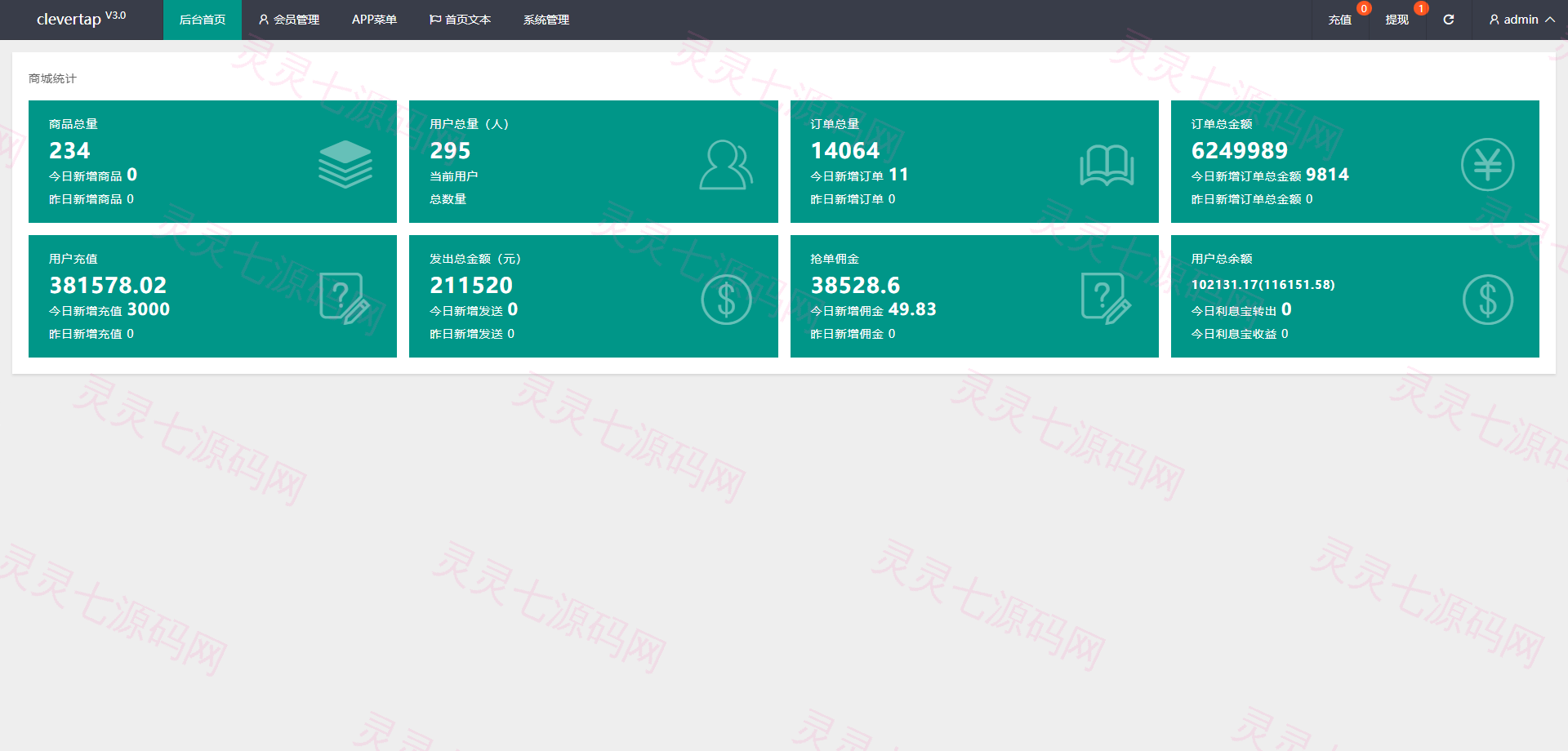The height and width of the screenshot is (751, 1568).
Task: Click the 提现 notification button
Action: [1397, 20]
